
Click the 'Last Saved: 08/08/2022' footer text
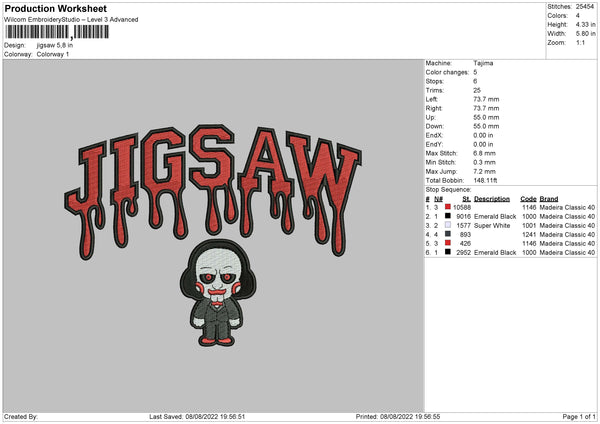[x=197, y=416]
